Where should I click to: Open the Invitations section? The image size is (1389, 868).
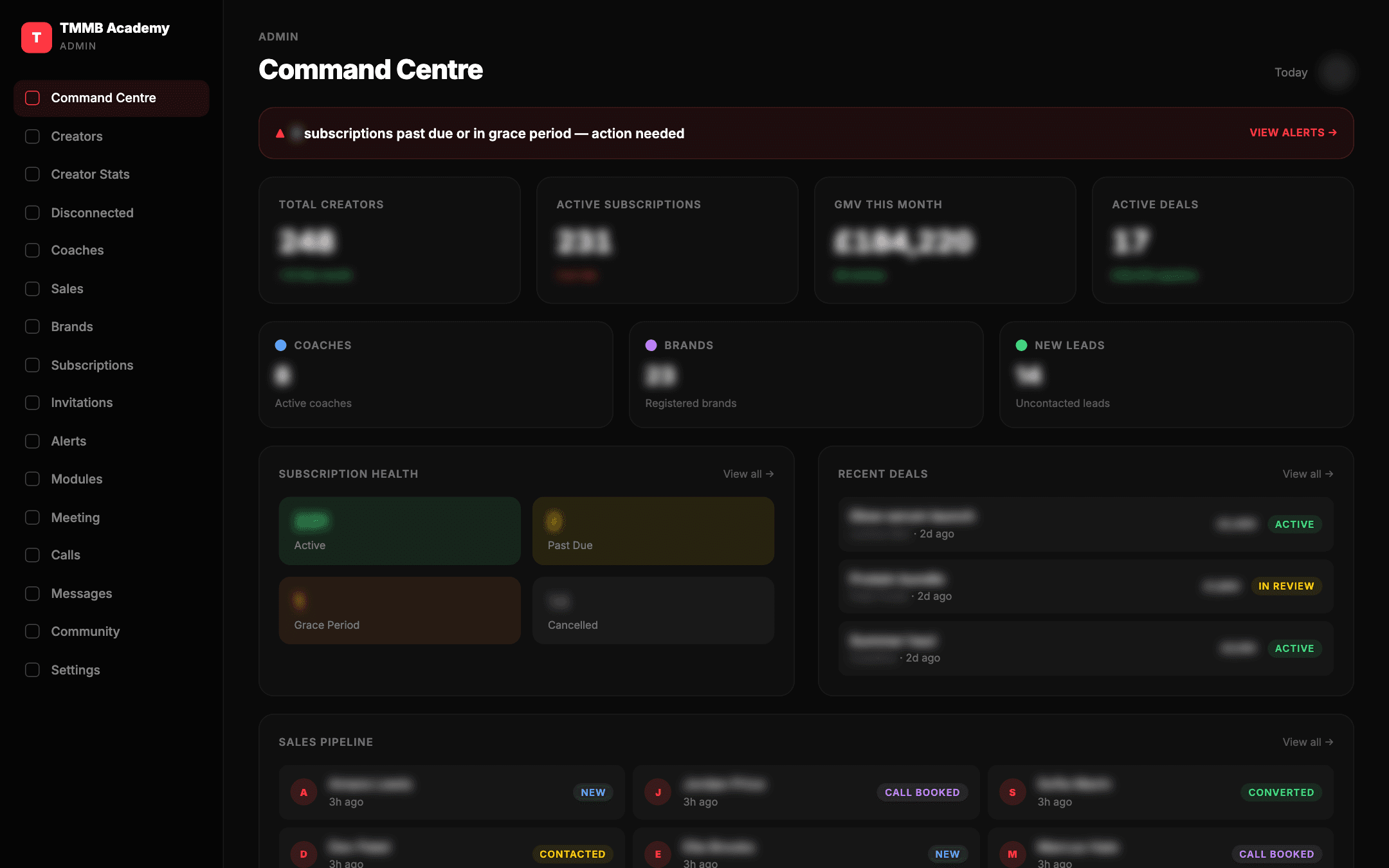click(x=111, y=402)
